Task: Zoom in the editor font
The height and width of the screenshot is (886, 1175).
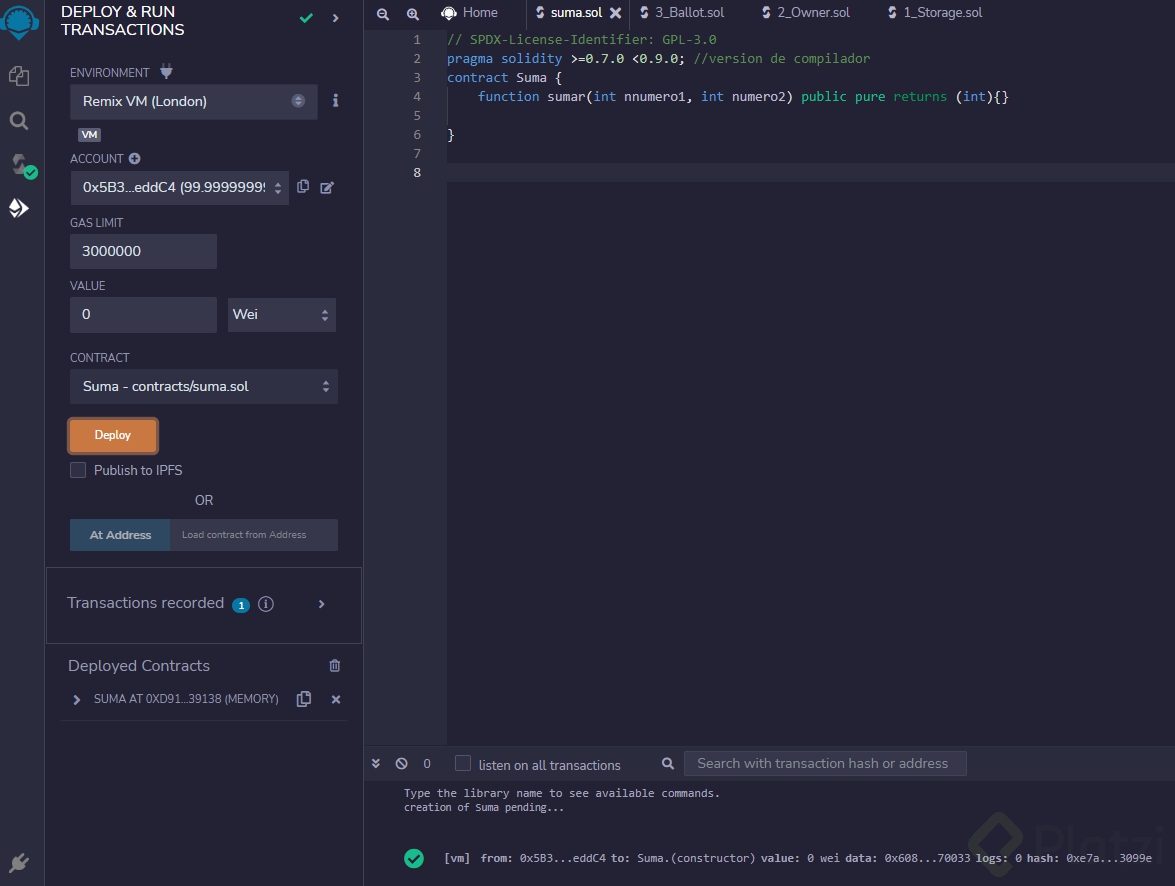Action: pos(412,13)
